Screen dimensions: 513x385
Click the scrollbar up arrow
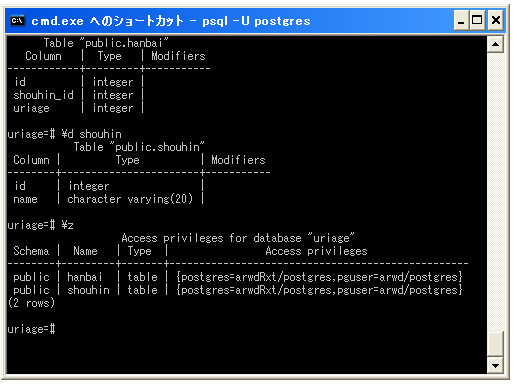pyautogui.click(x=495, y=44)
